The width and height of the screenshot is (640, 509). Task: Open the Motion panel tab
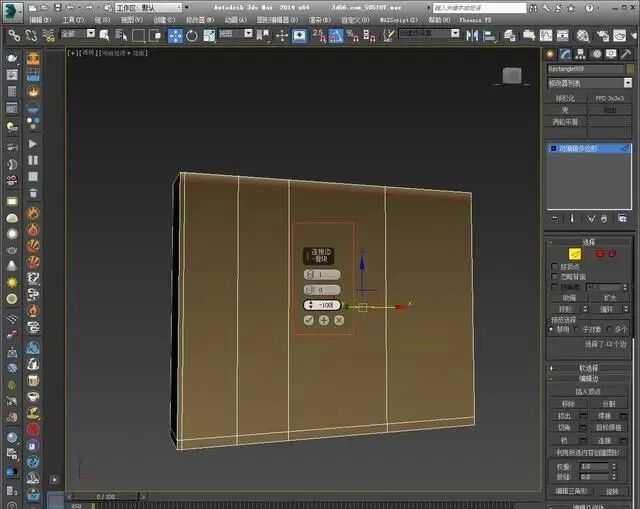[x=596, y=54]
